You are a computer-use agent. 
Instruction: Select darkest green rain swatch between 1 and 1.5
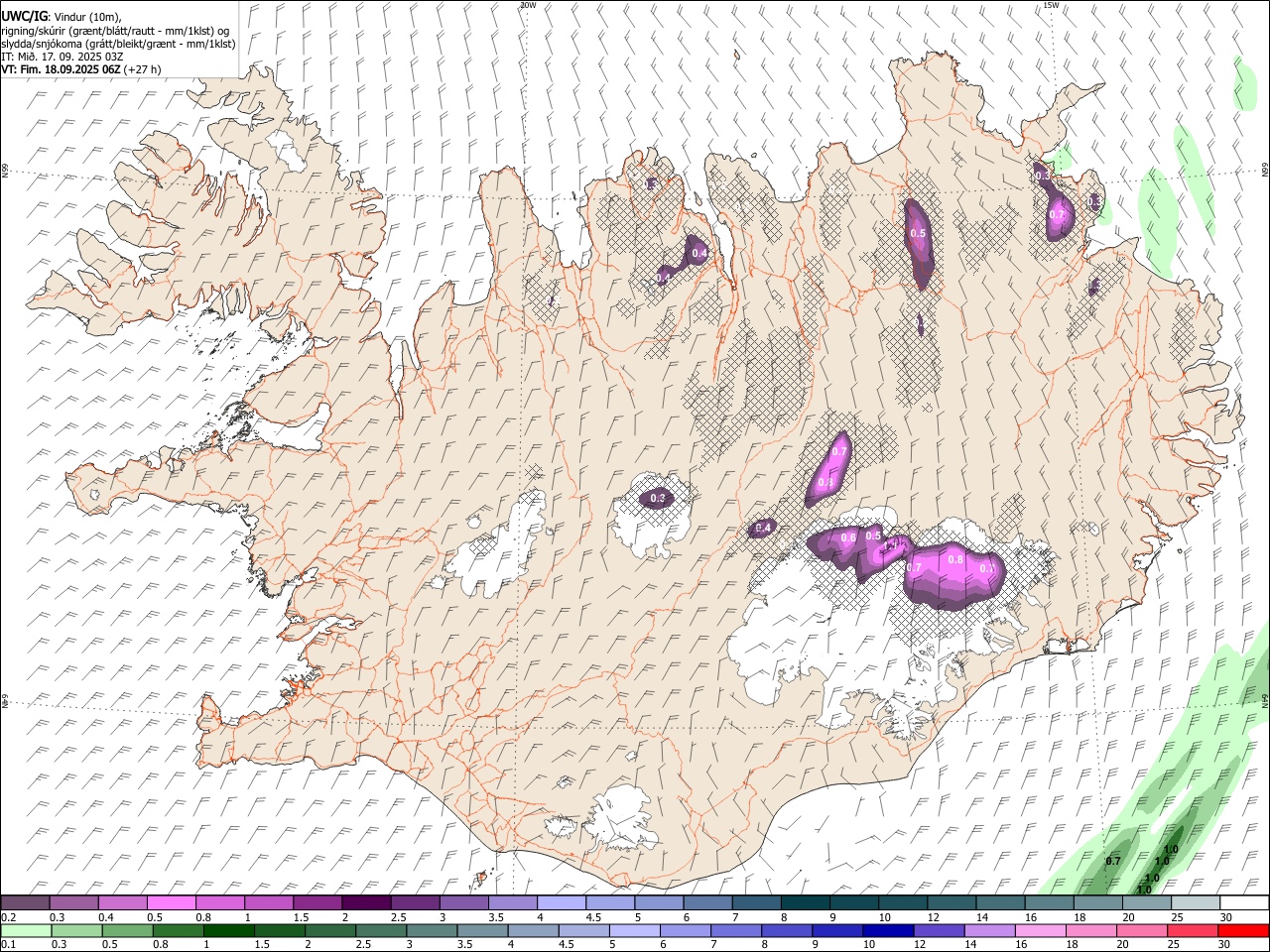point(228,930)
